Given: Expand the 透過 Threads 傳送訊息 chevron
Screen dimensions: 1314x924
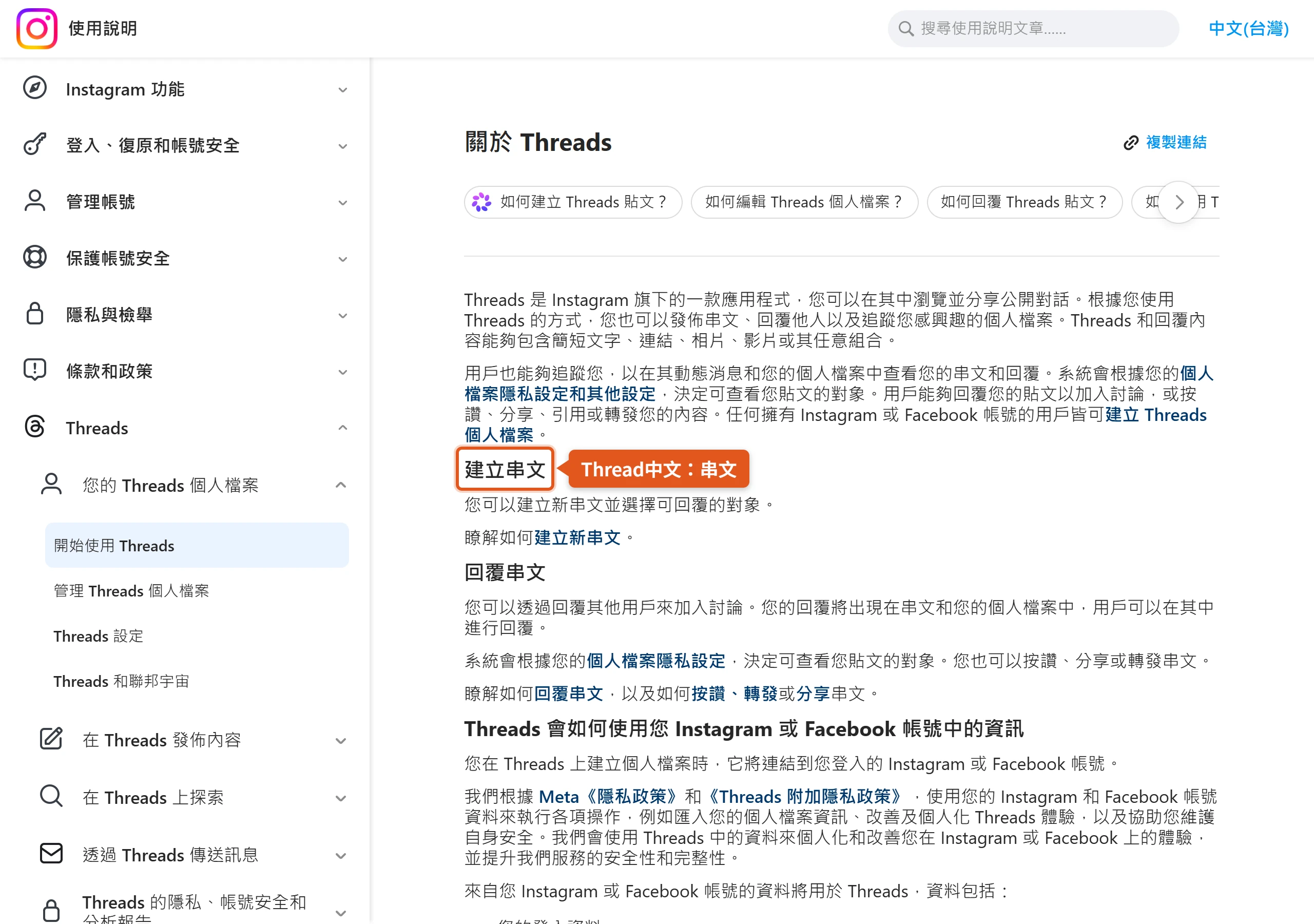Looking at the screenshot, I should [x=340, y=856].
